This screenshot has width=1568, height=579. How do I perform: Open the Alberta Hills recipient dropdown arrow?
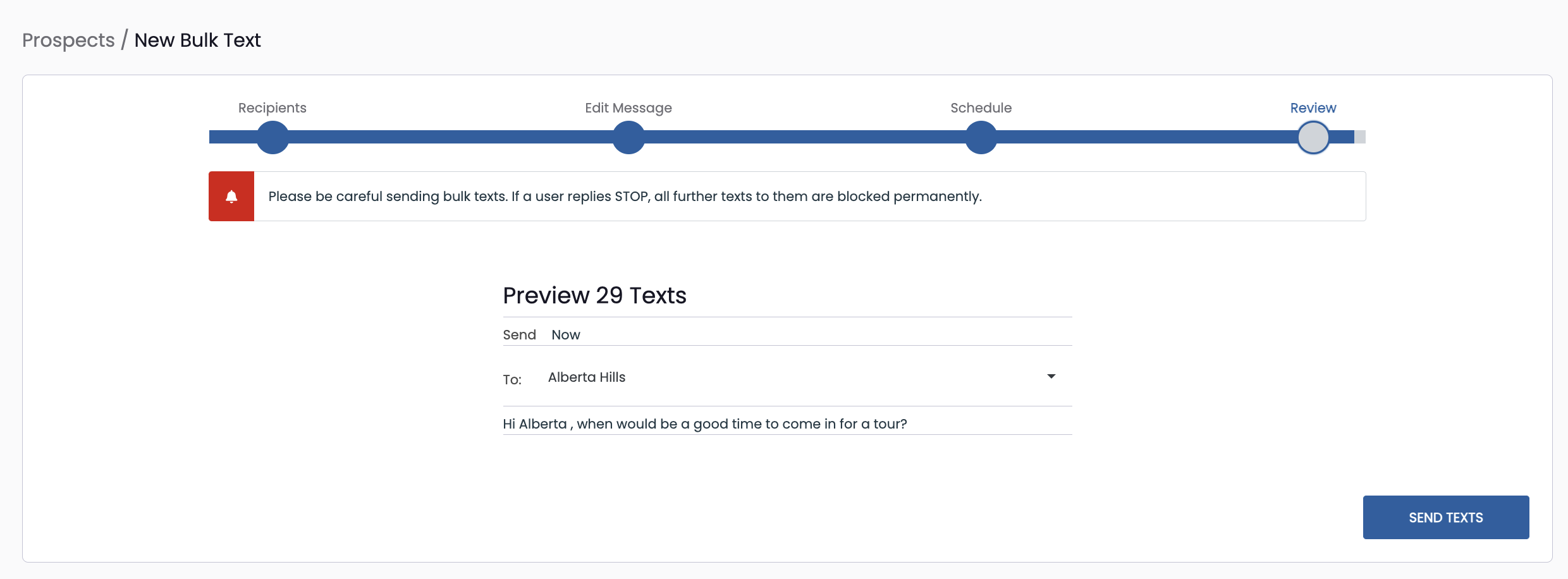1051,377
